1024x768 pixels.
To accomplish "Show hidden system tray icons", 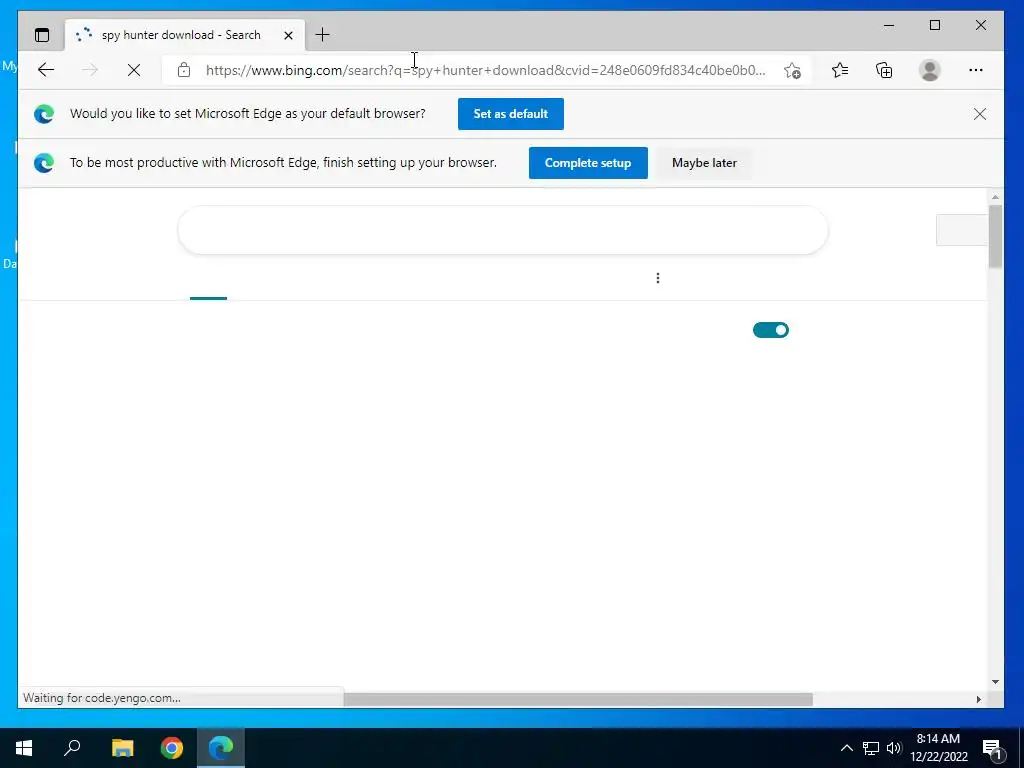I will tap(846, 748).
